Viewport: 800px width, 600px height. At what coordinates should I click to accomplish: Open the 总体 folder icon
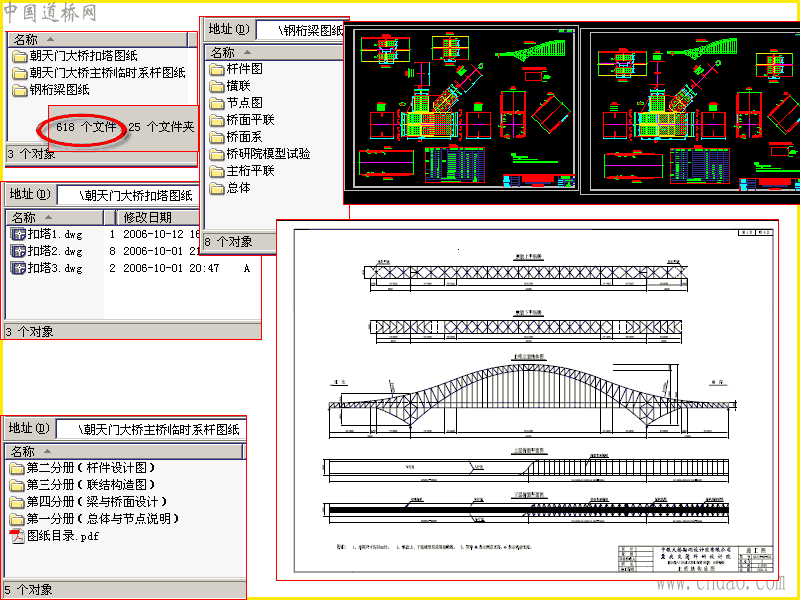[x=217, y=188]
